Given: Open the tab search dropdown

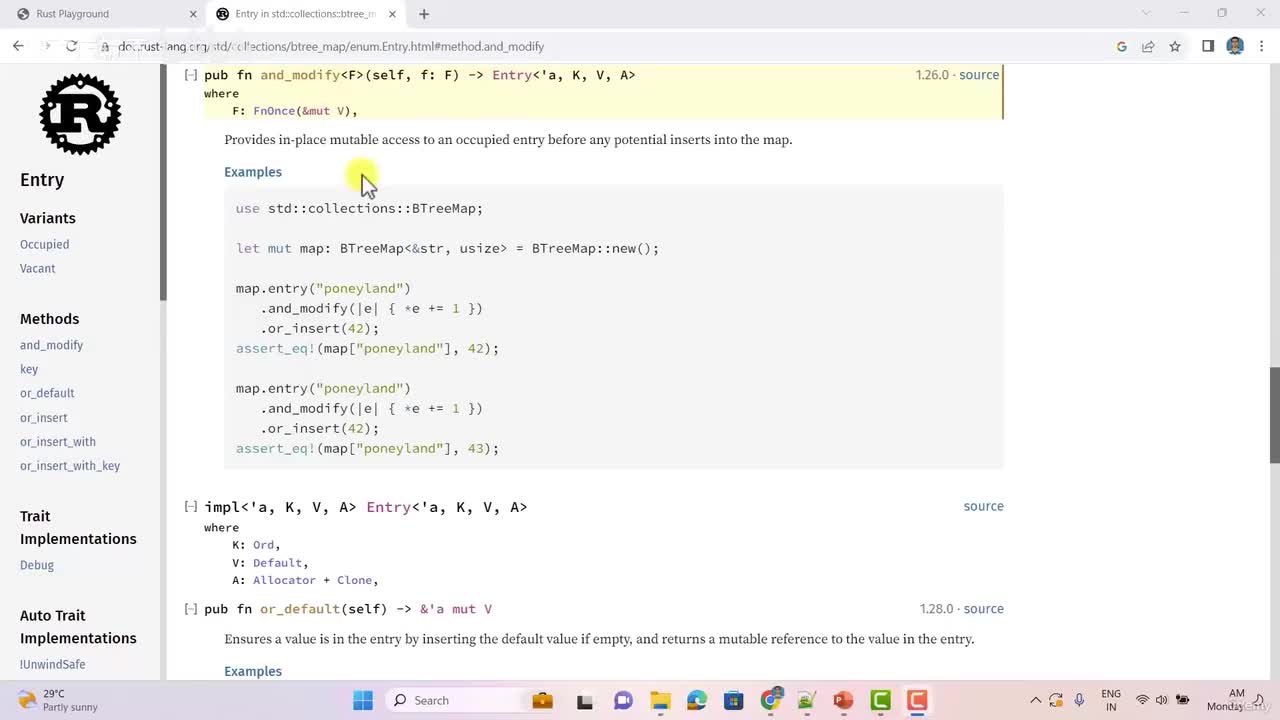Looking at the screenshot, I should [x=1147, y=13].
